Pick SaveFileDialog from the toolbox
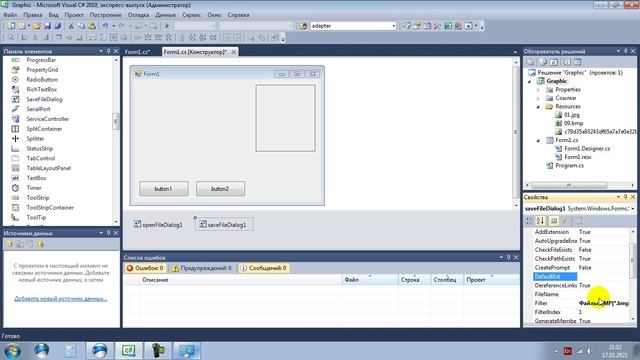Screen dimensions: 640x360 pos(44,99)
